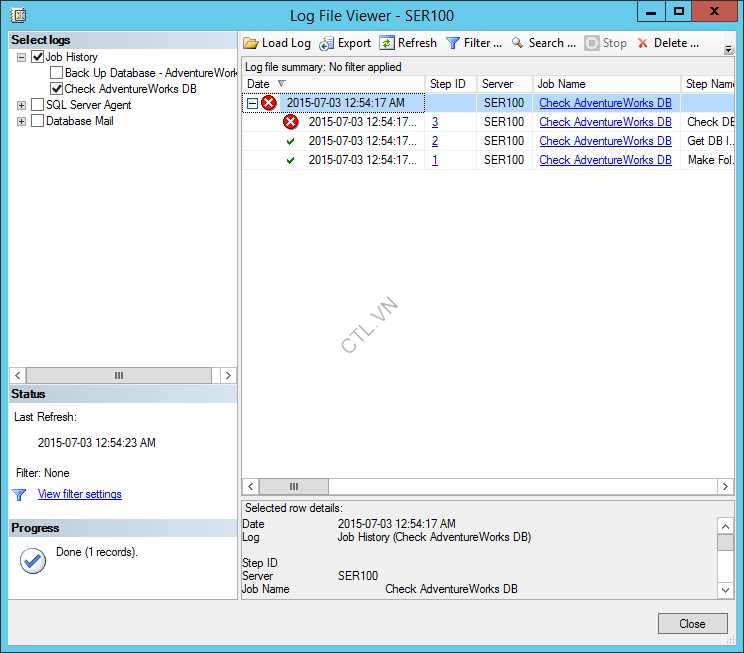The image size is (744, 653).
Task: Click the Log File Viewer title icon
Action: [x=18, y=15]
